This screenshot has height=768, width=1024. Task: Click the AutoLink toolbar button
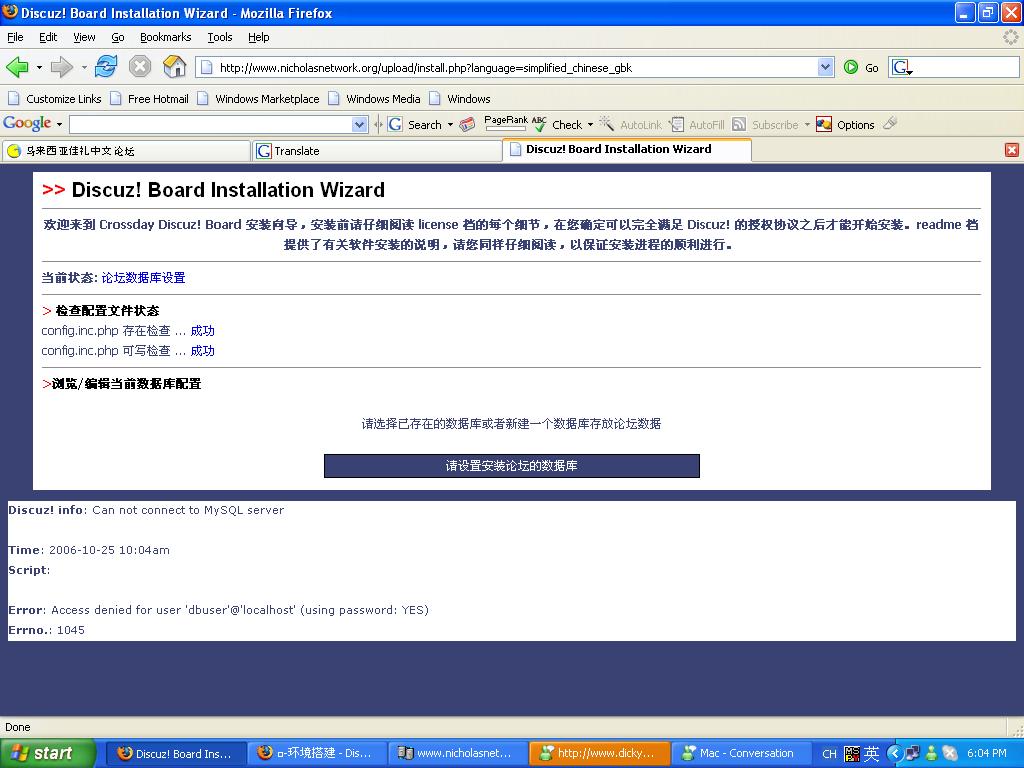pos(630,124)
